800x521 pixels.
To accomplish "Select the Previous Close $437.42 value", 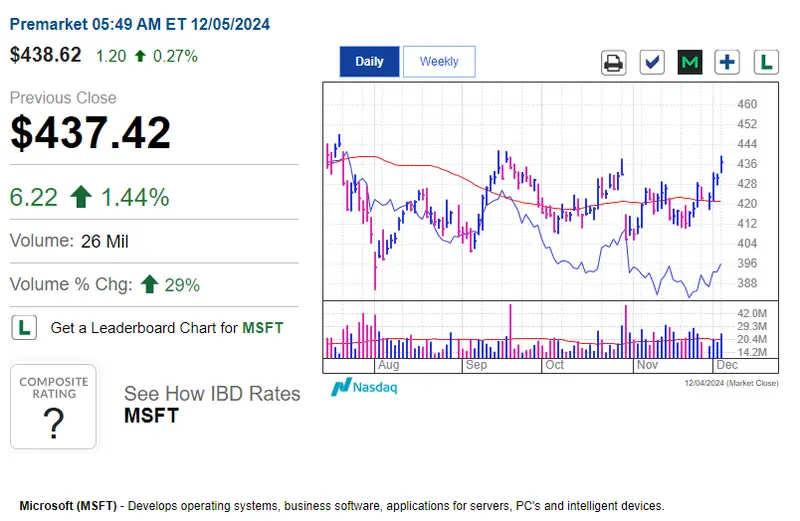I will pyautogui.click(x=90, y=133).
